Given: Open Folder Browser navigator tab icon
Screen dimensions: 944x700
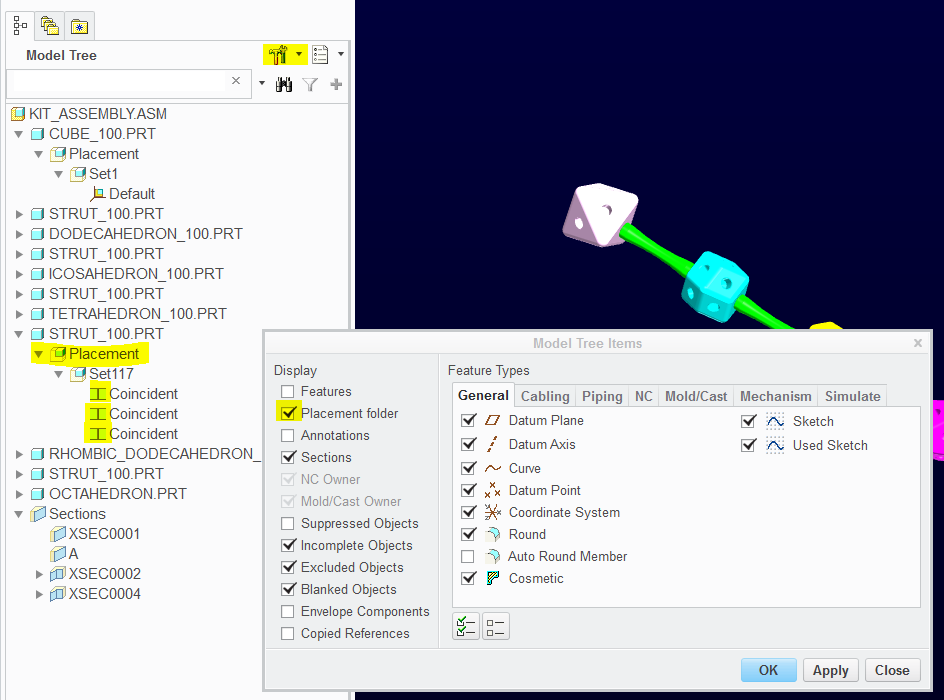Looking at the screenshot, I should coord(49,26).
